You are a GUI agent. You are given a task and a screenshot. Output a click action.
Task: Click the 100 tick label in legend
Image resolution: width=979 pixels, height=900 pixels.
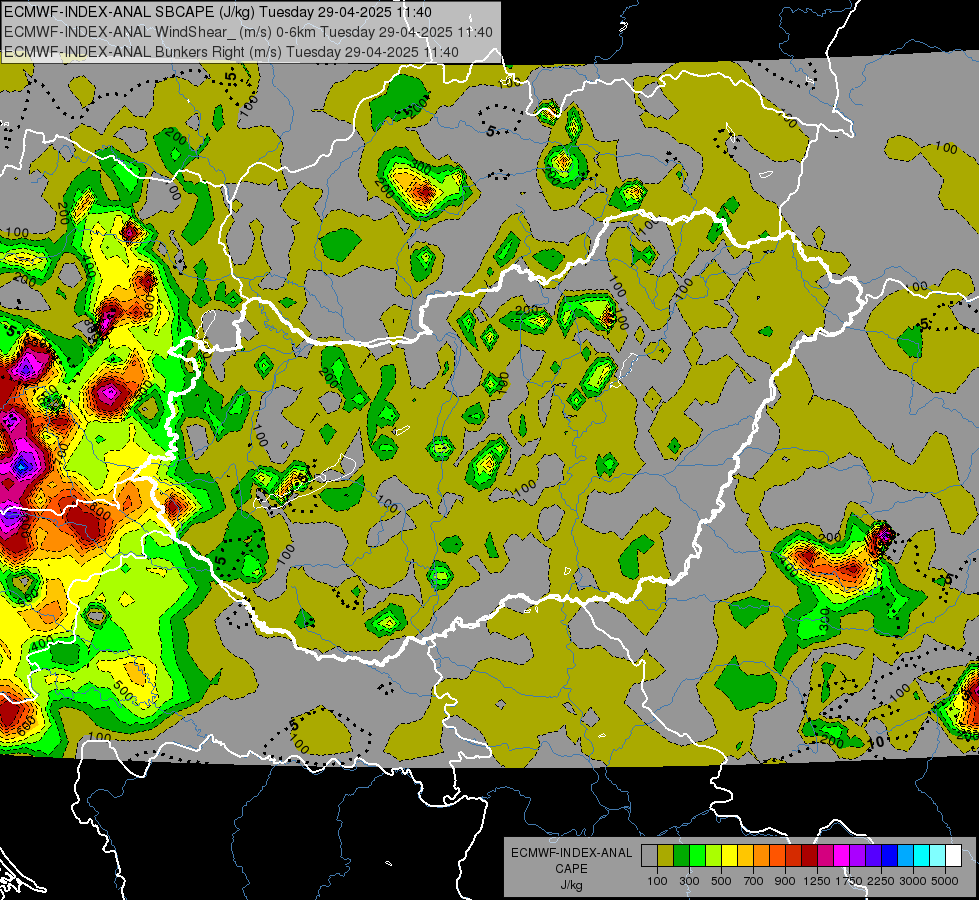(x=657, y=881)
